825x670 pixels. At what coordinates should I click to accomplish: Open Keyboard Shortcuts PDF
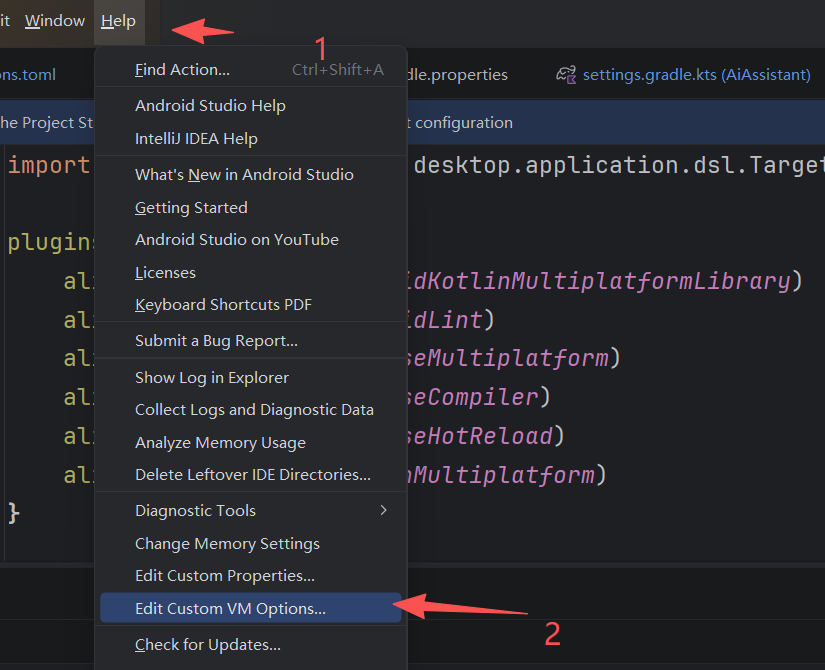coord(251,305)
